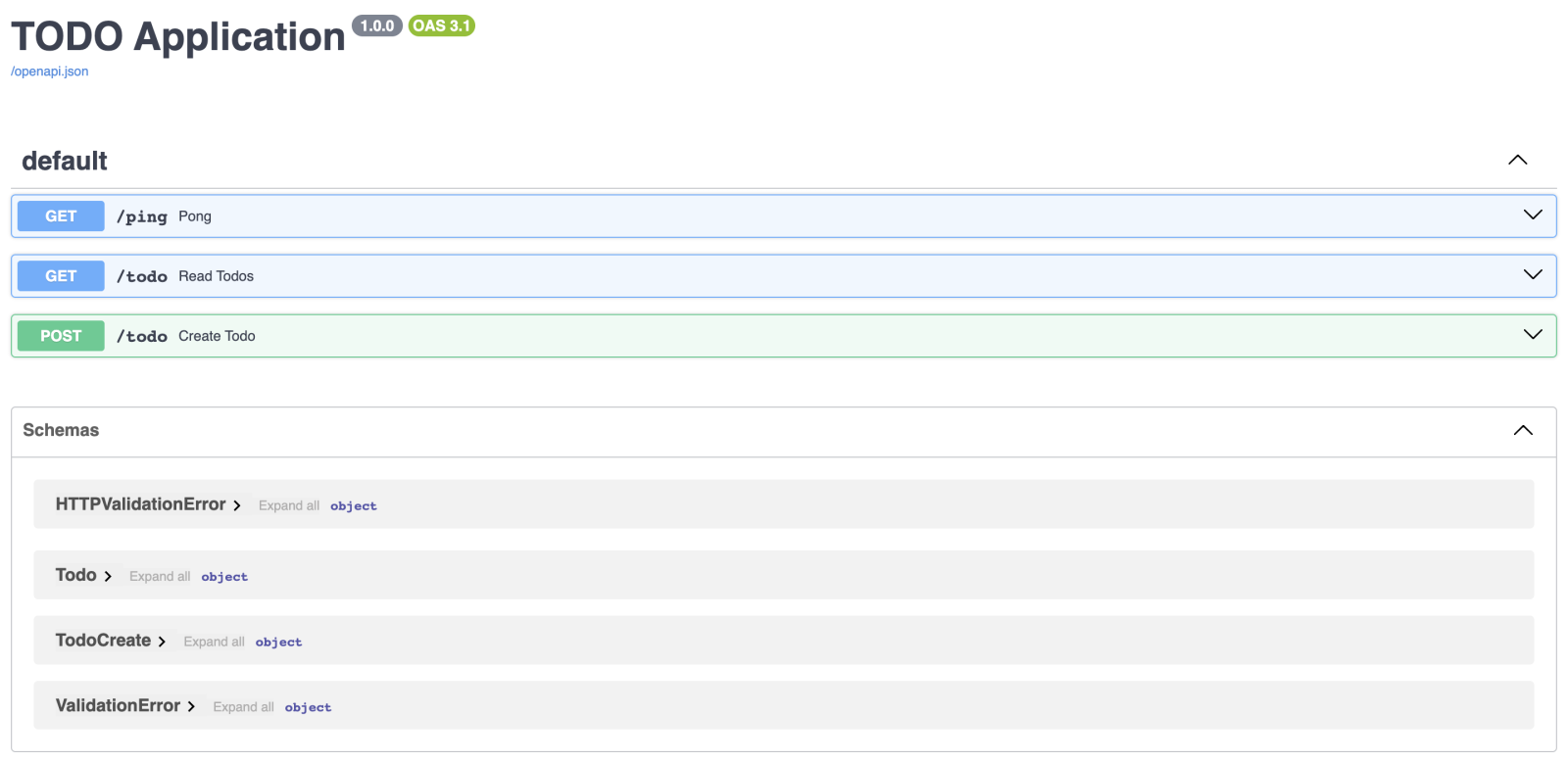The width and height of the screenshot is (1568, 762).
Task: Expand GET /todo Read Todos arrow
Action: [1533, 275]
